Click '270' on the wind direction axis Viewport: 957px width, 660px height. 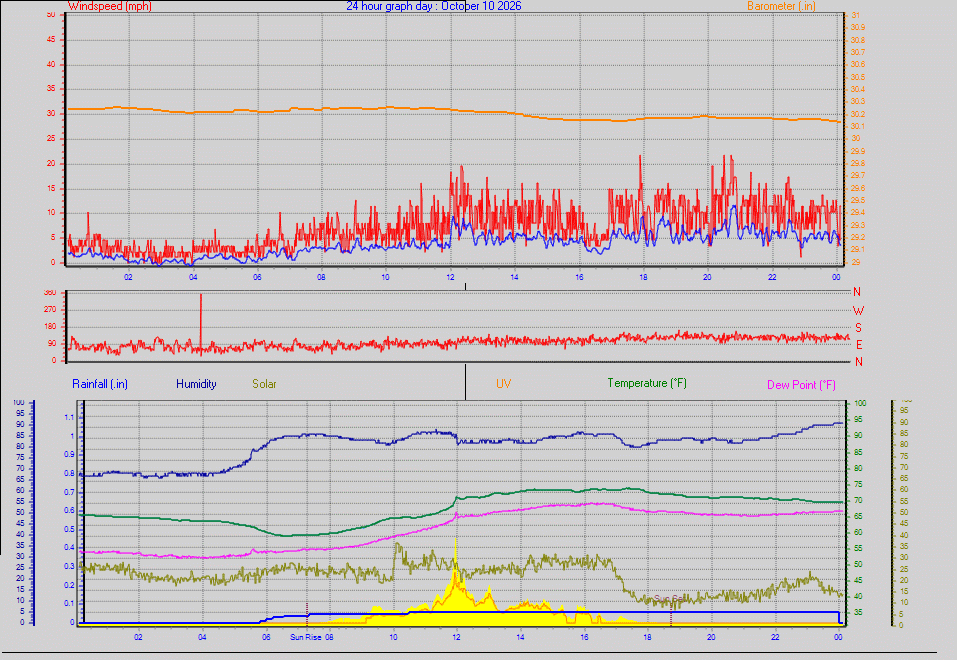pos(50,310)
